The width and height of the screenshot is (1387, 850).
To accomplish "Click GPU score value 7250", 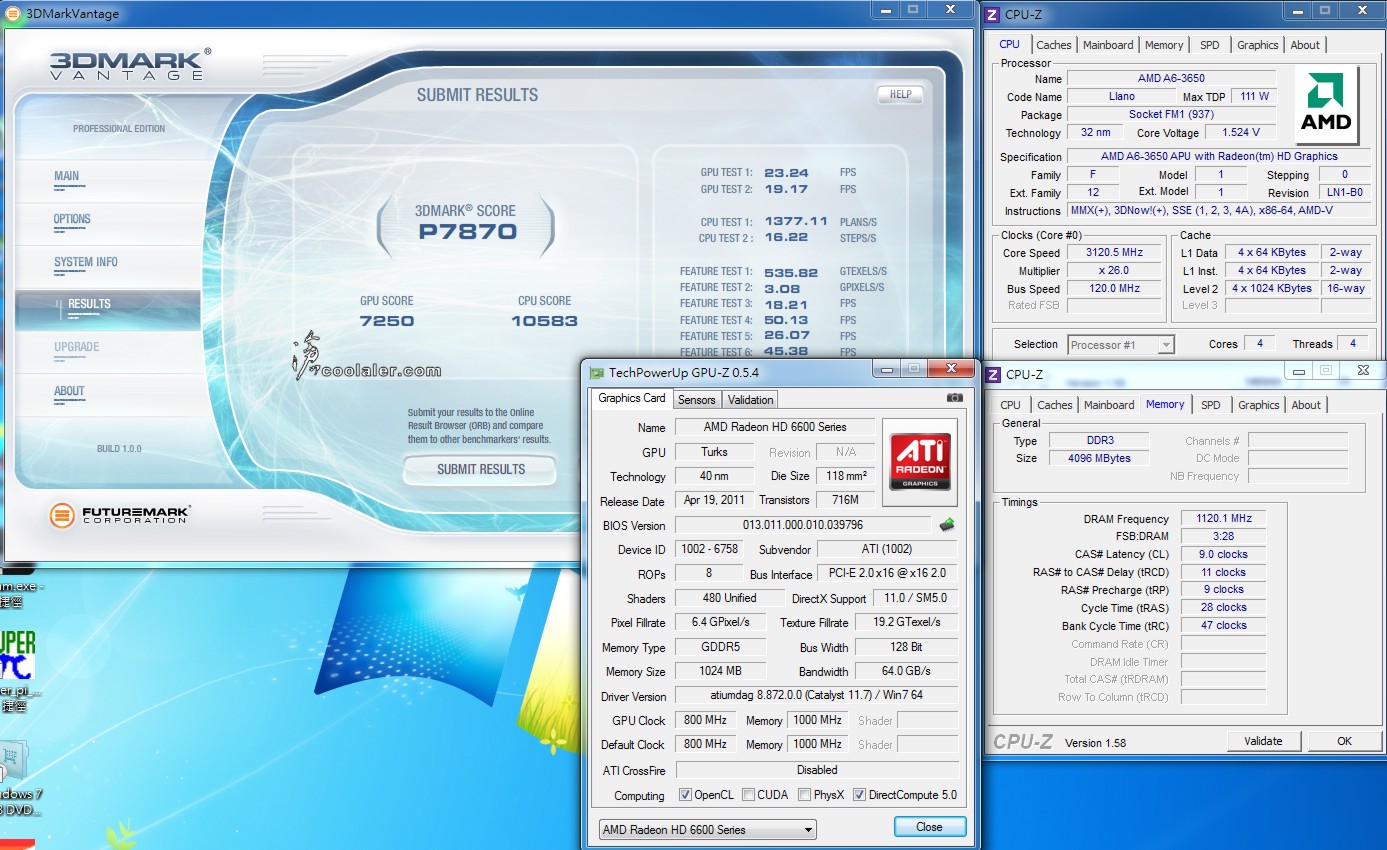I will pos(386,321).
